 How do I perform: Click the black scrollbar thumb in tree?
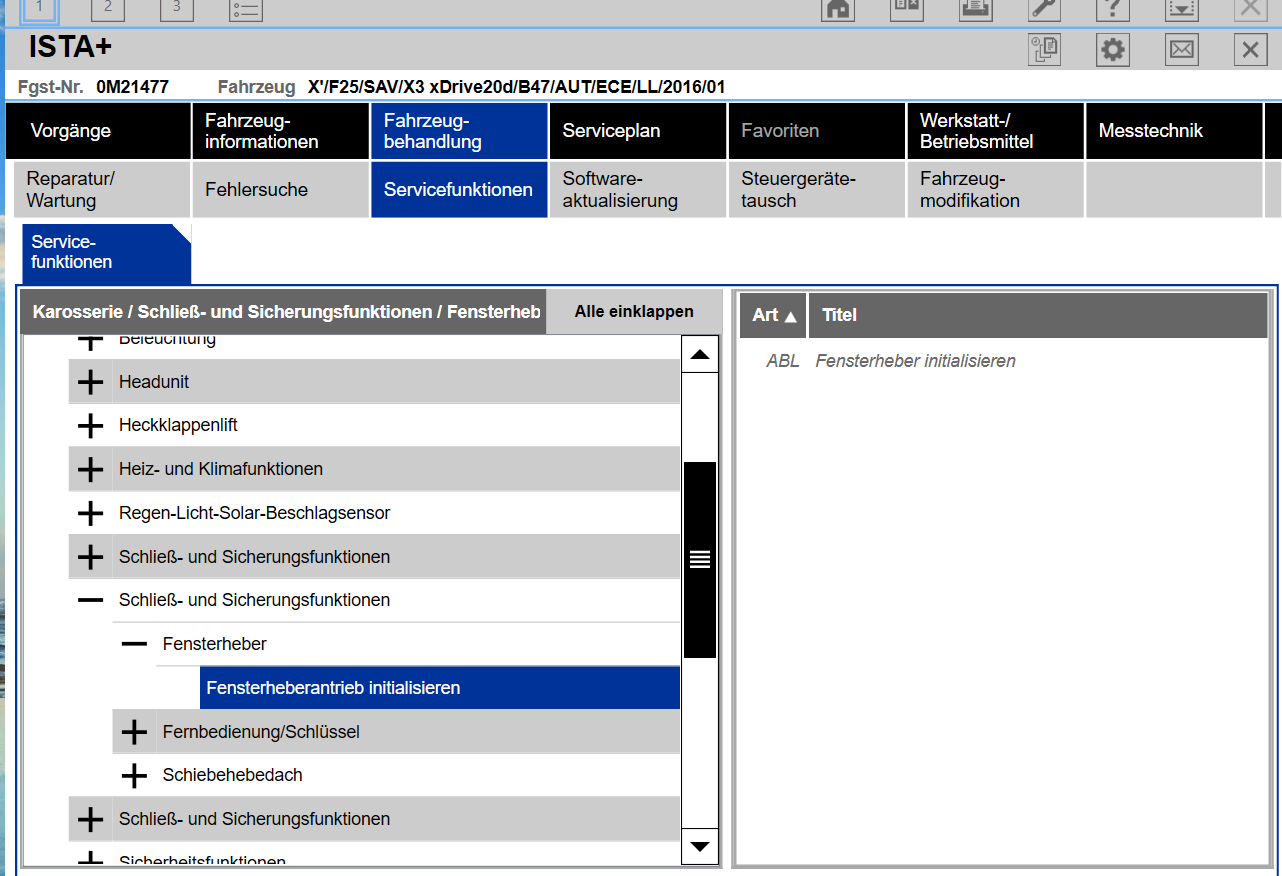click(700, 560)
